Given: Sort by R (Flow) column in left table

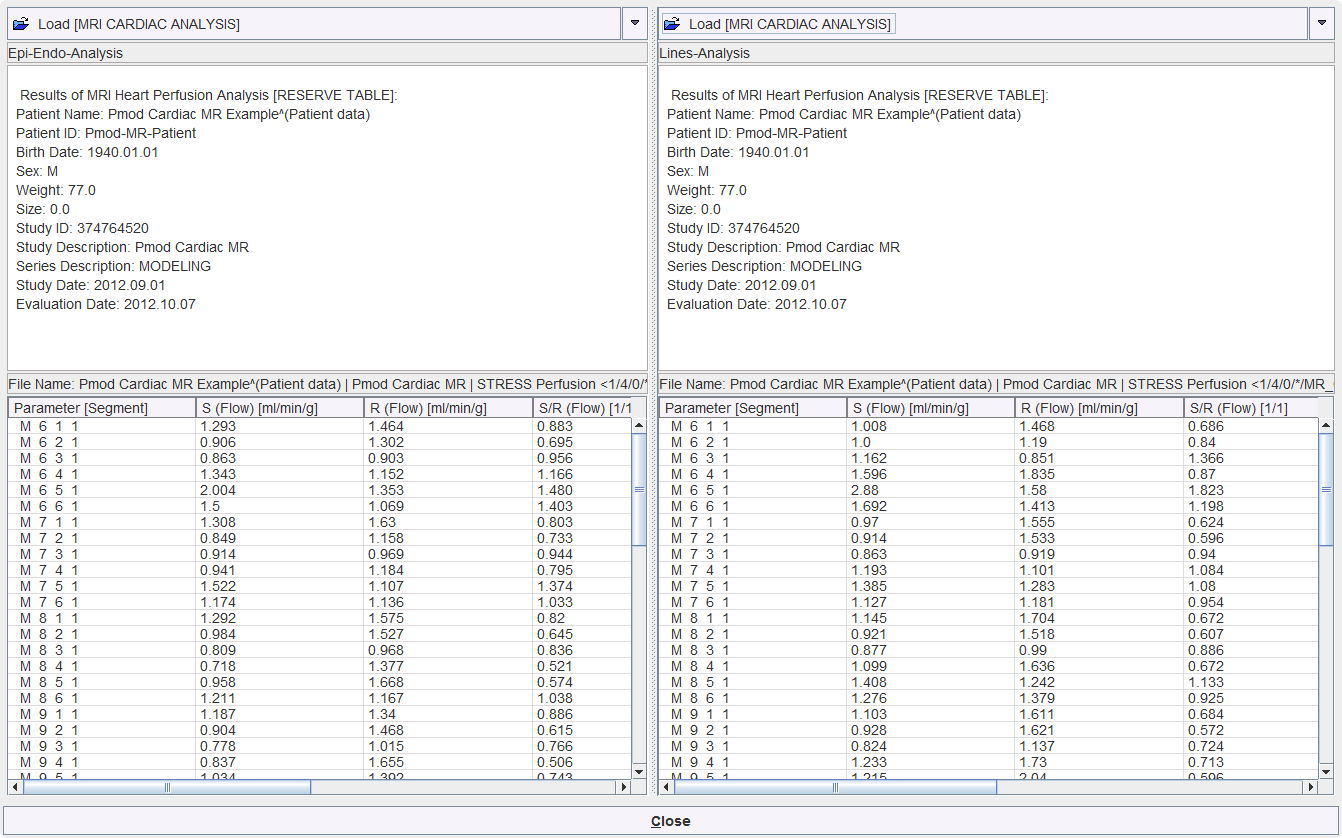Looking at the screenshot, I should (448, 408).
